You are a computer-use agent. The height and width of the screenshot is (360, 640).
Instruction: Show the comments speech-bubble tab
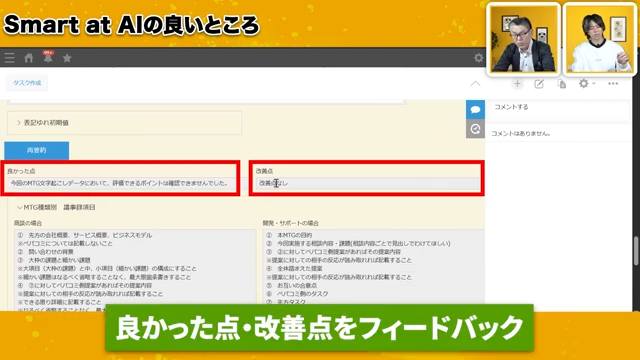click(x=475, y=110)
